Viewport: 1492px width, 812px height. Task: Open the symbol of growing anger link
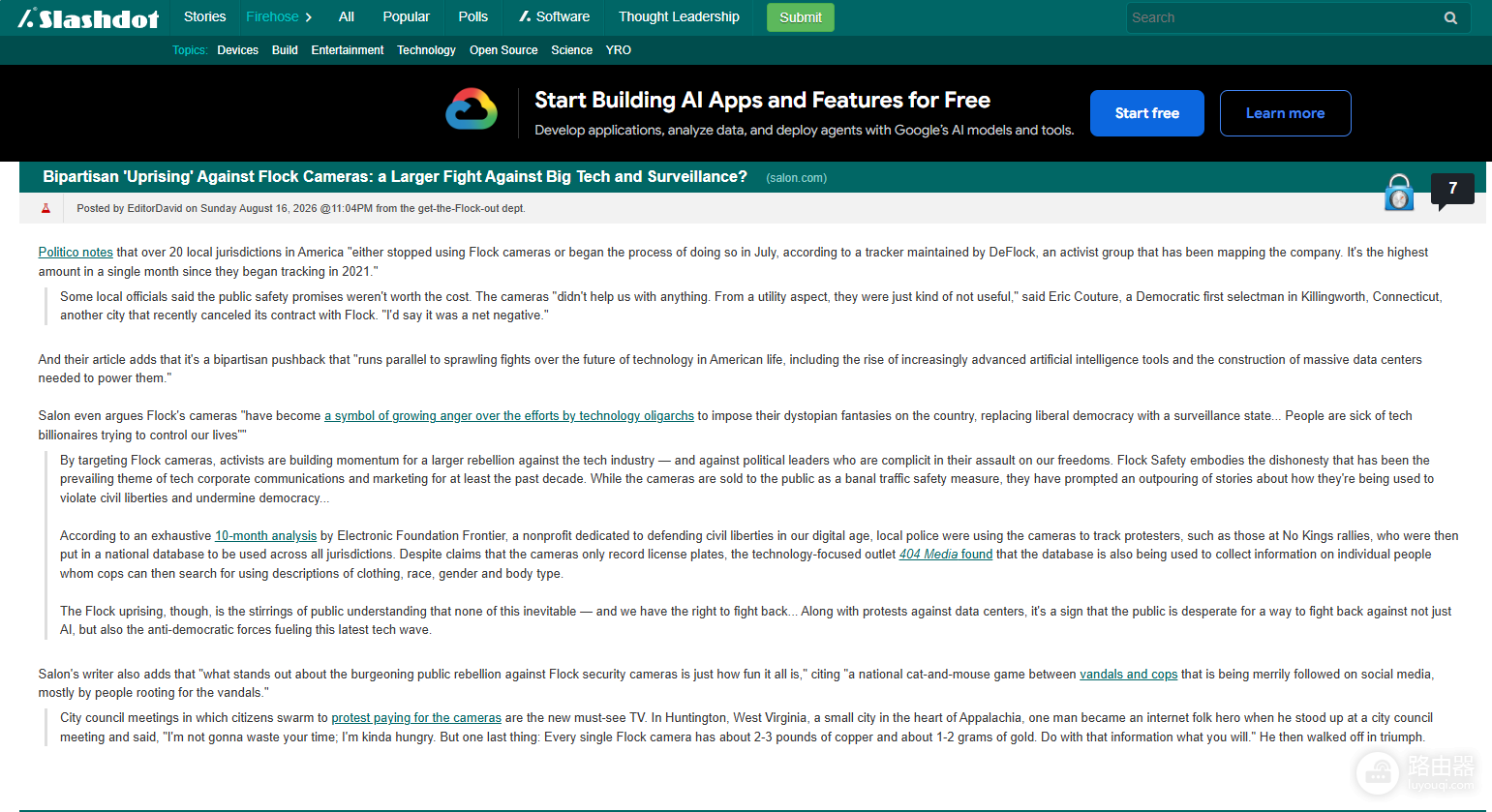[509, 416]
